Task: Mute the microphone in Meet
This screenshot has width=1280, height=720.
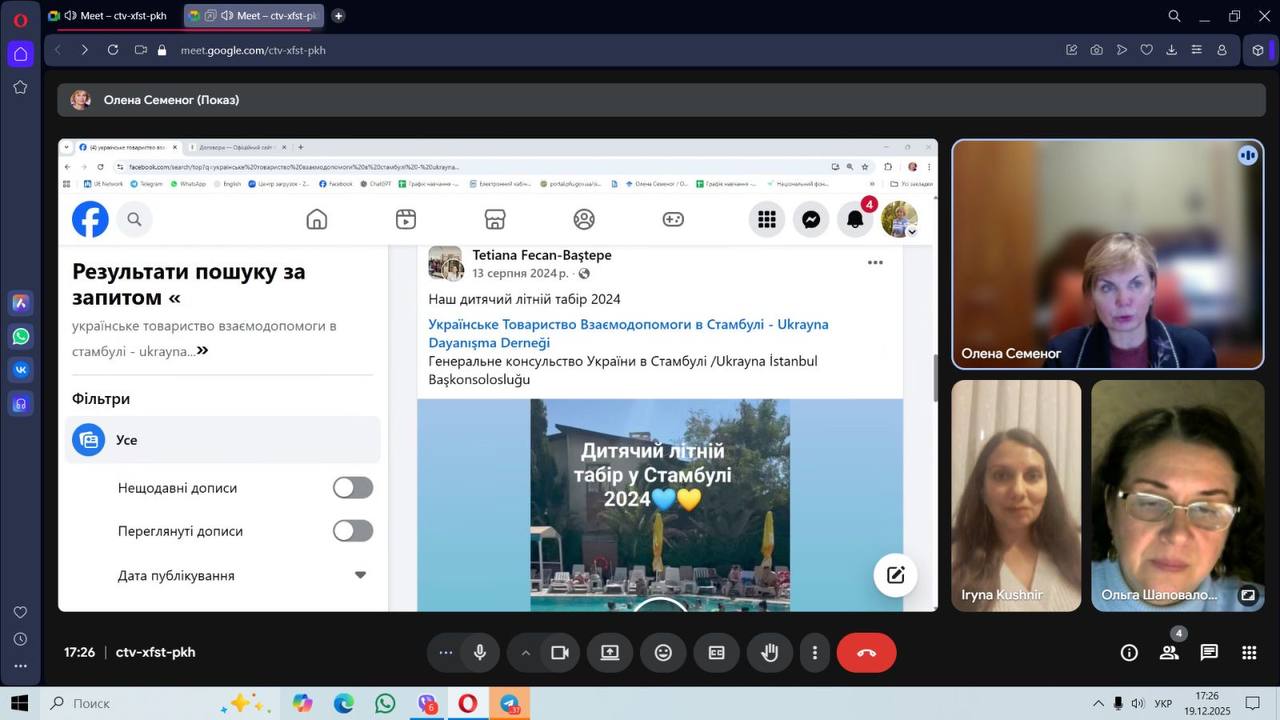Action: coord(480,653)
